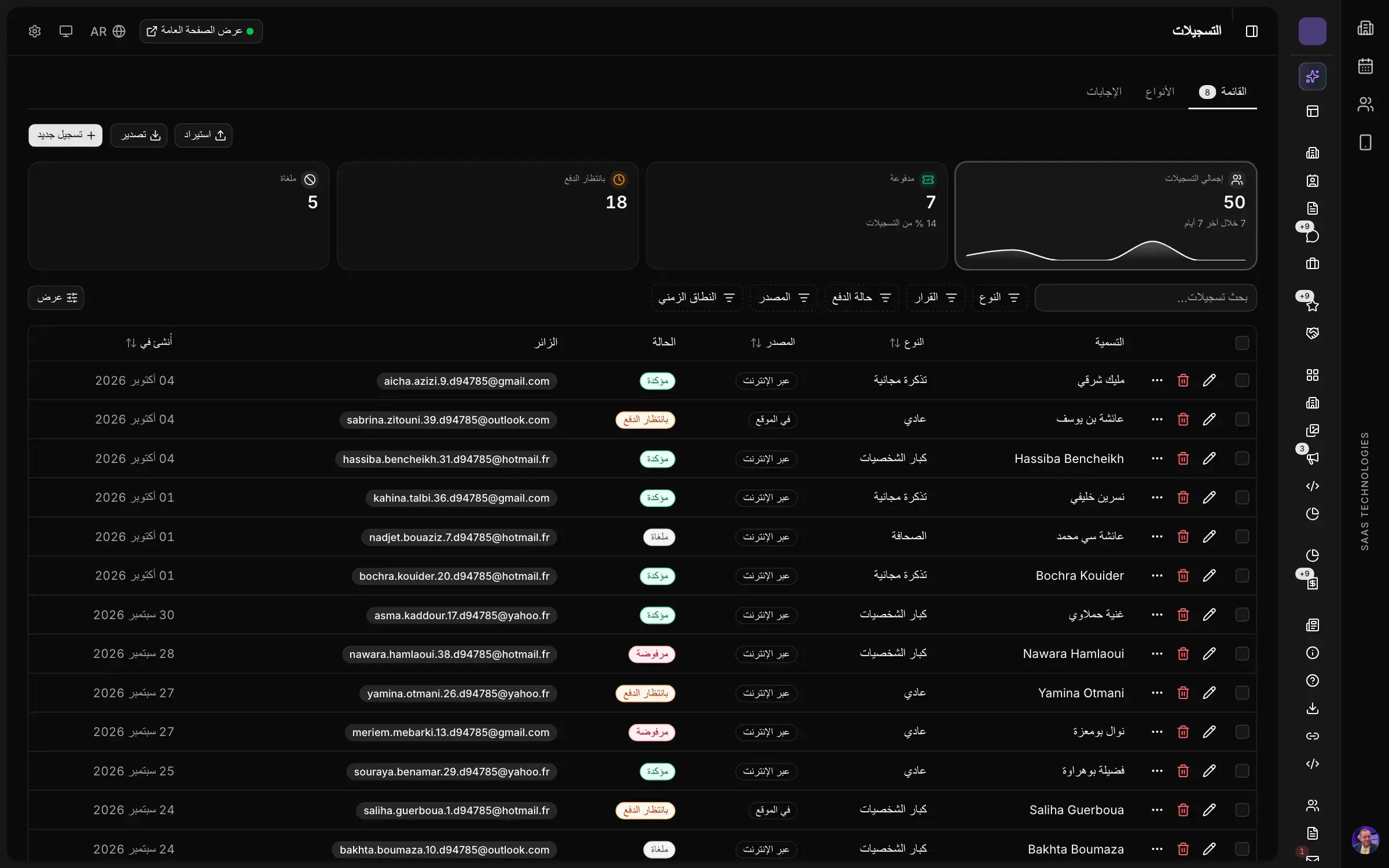
Task: Open more options for Nawara Hamlaoui row
Action: click(x=1157, y=654)
